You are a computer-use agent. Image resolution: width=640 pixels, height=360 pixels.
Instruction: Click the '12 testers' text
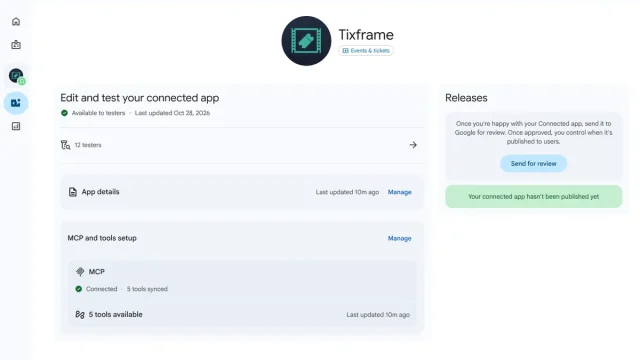88,145
